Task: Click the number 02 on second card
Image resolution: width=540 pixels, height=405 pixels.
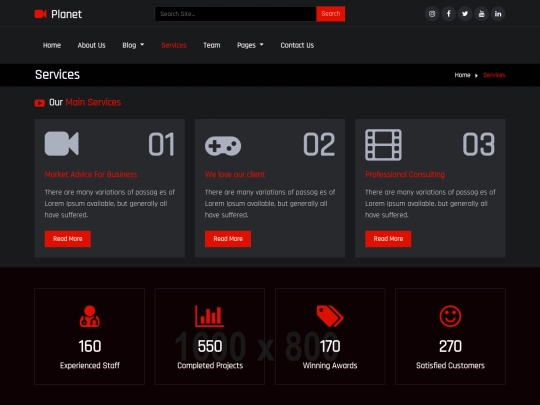Action: (x=319, y=144)
